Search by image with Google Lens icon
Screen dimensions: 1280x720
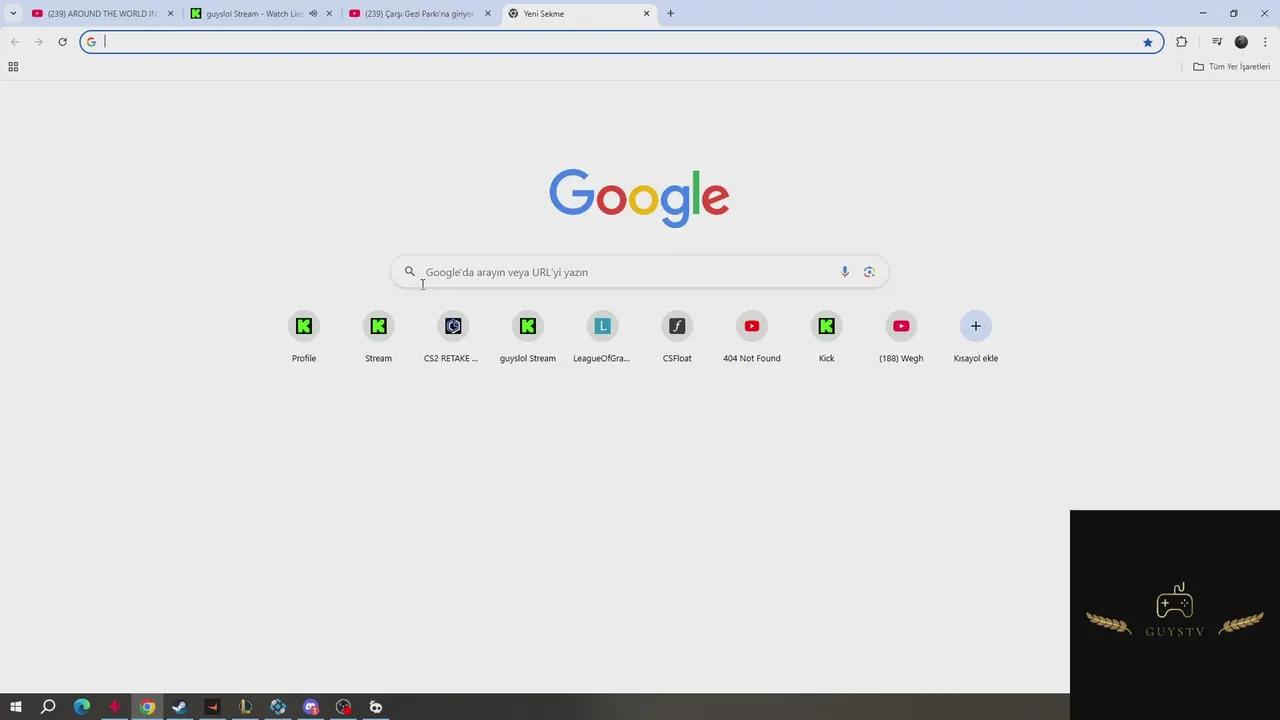click(x=869, y=272)
